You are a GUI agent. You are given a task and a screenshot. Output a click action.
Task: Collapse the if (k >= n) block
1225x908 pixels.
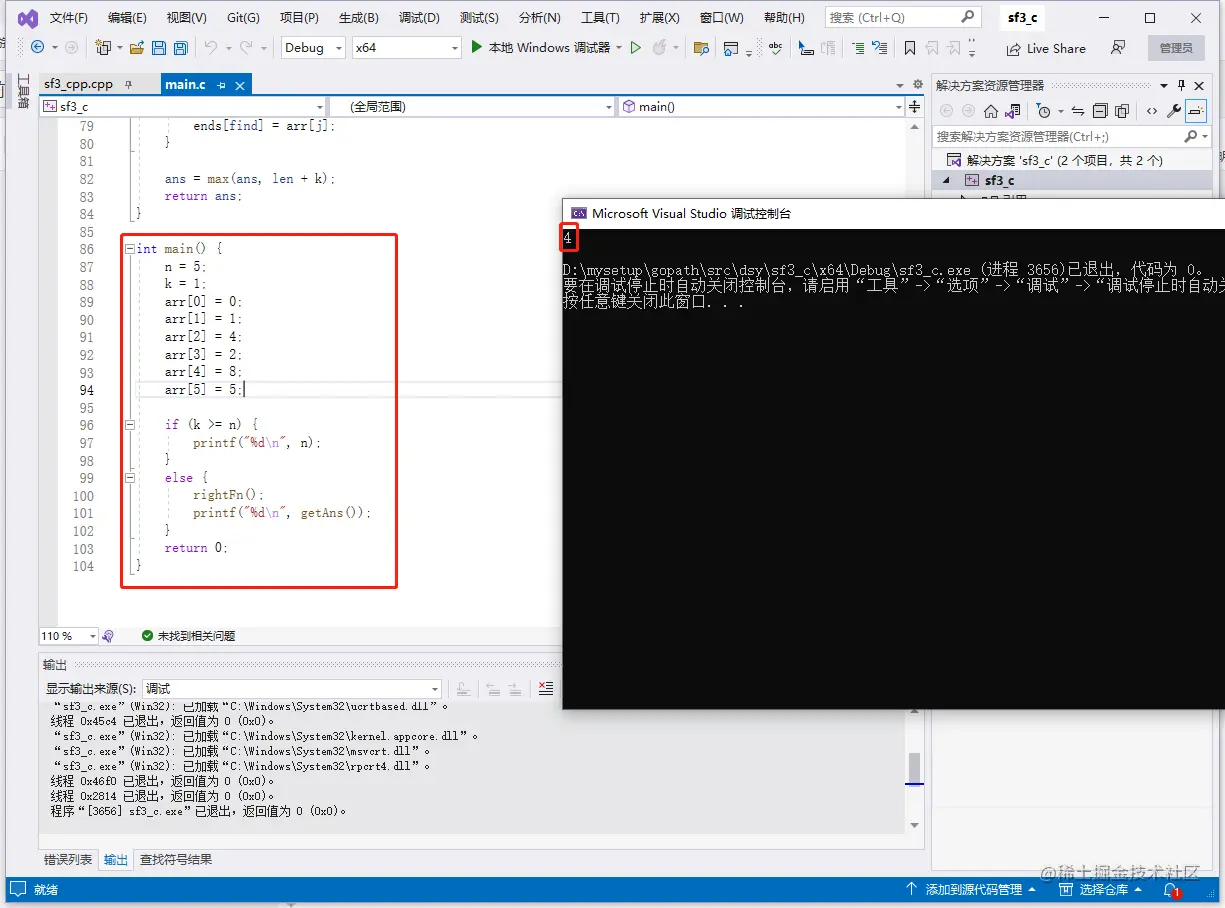tap(130, 425)
